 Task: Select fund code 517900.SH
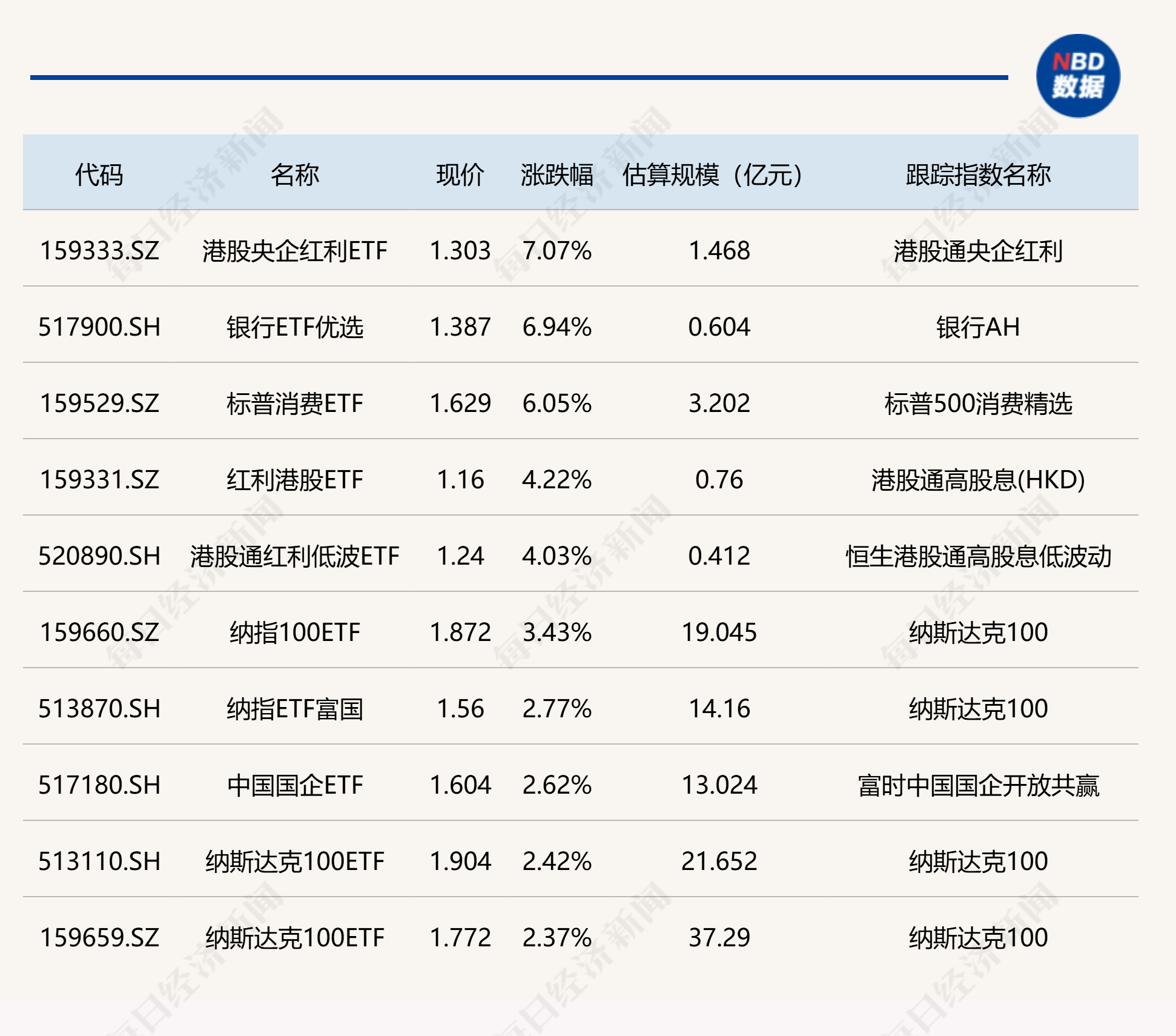point(99,327)
